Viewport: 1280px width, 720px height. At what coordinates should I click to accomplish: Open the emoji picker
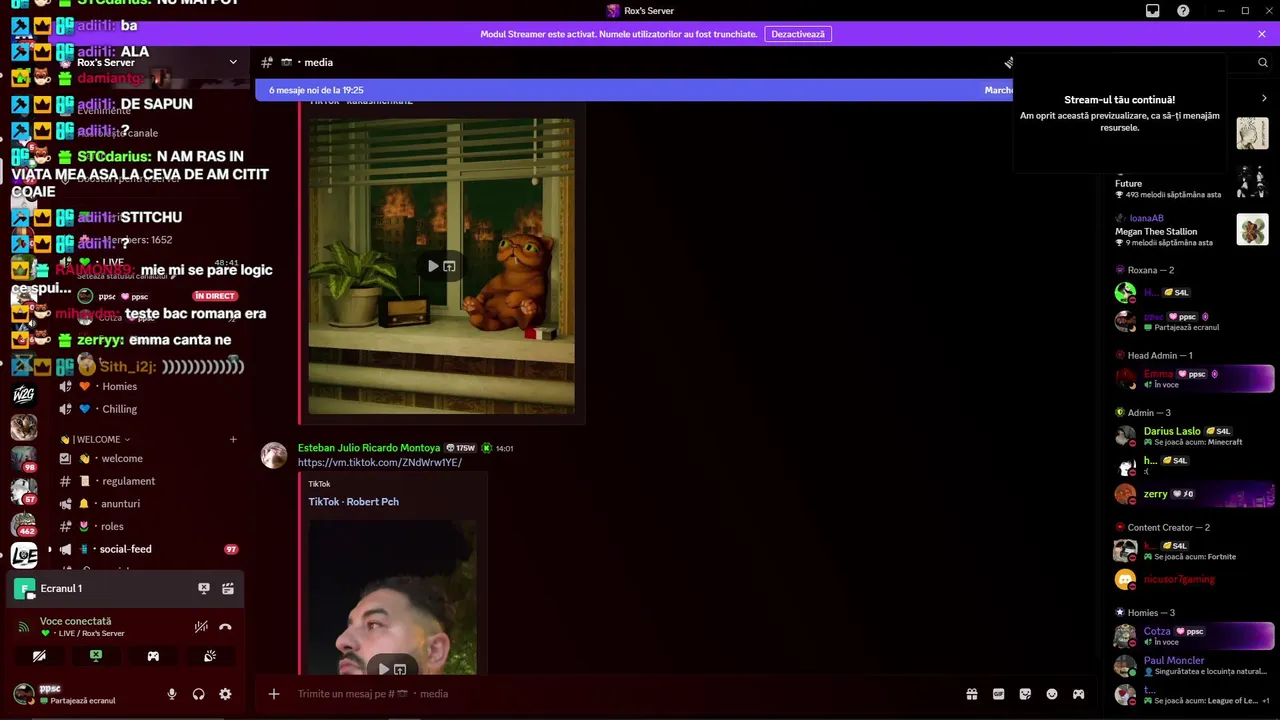tap(1052, 694)
